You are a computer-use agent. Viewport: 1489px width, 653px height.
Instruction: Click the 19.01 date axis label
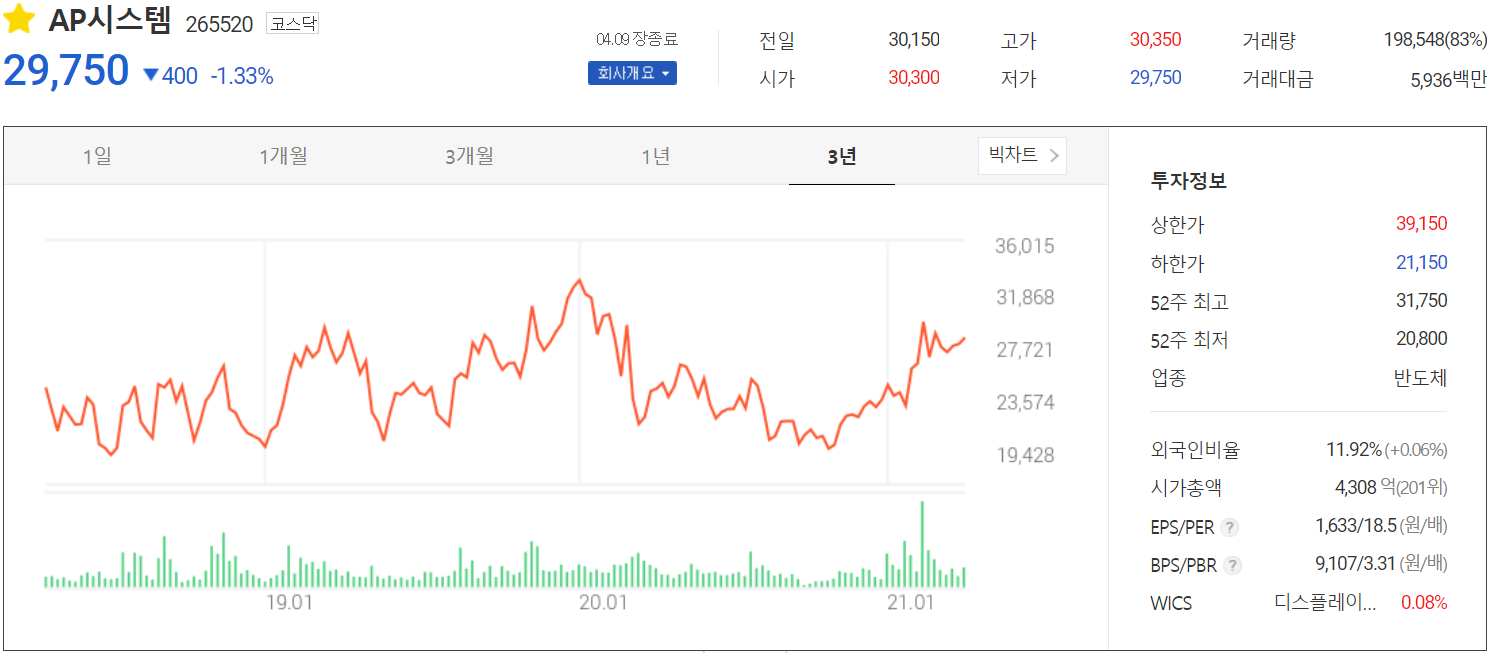pyautogui.click(x=289, y=602)
